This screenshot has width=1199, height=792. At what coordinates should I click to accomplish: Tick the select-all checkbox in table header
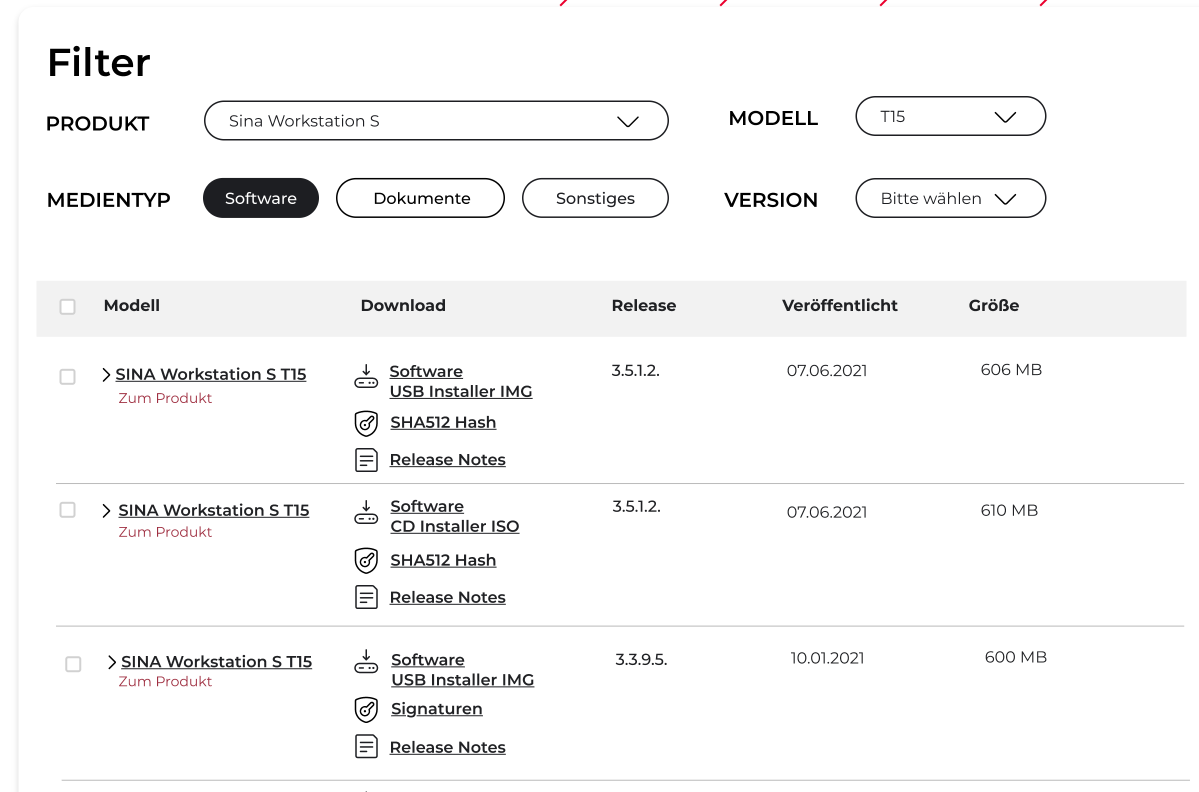point(67,307)
